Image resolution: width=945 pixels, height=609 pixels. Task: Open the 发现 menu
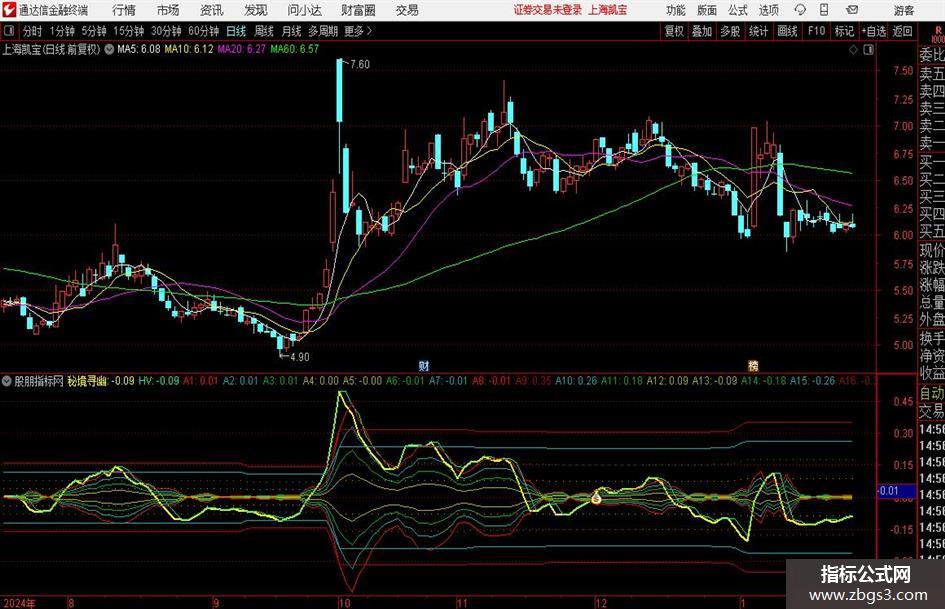point(256,10)
